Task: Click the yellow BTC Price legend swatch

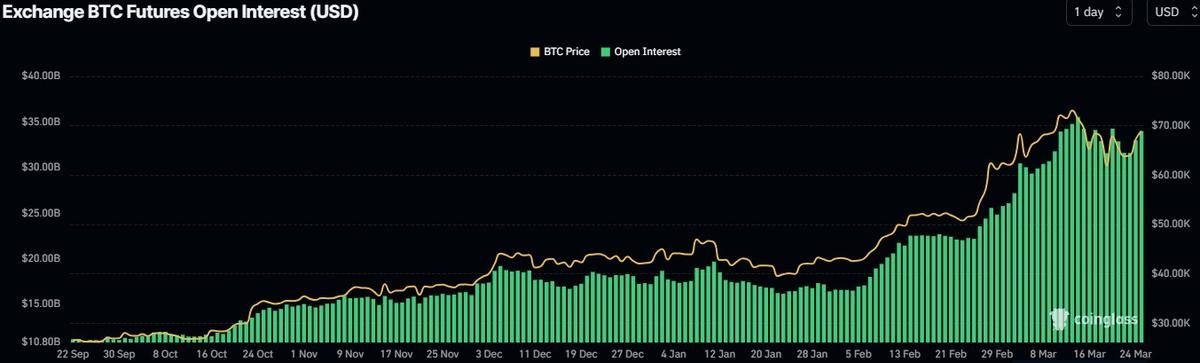Action: pos(534,51)
